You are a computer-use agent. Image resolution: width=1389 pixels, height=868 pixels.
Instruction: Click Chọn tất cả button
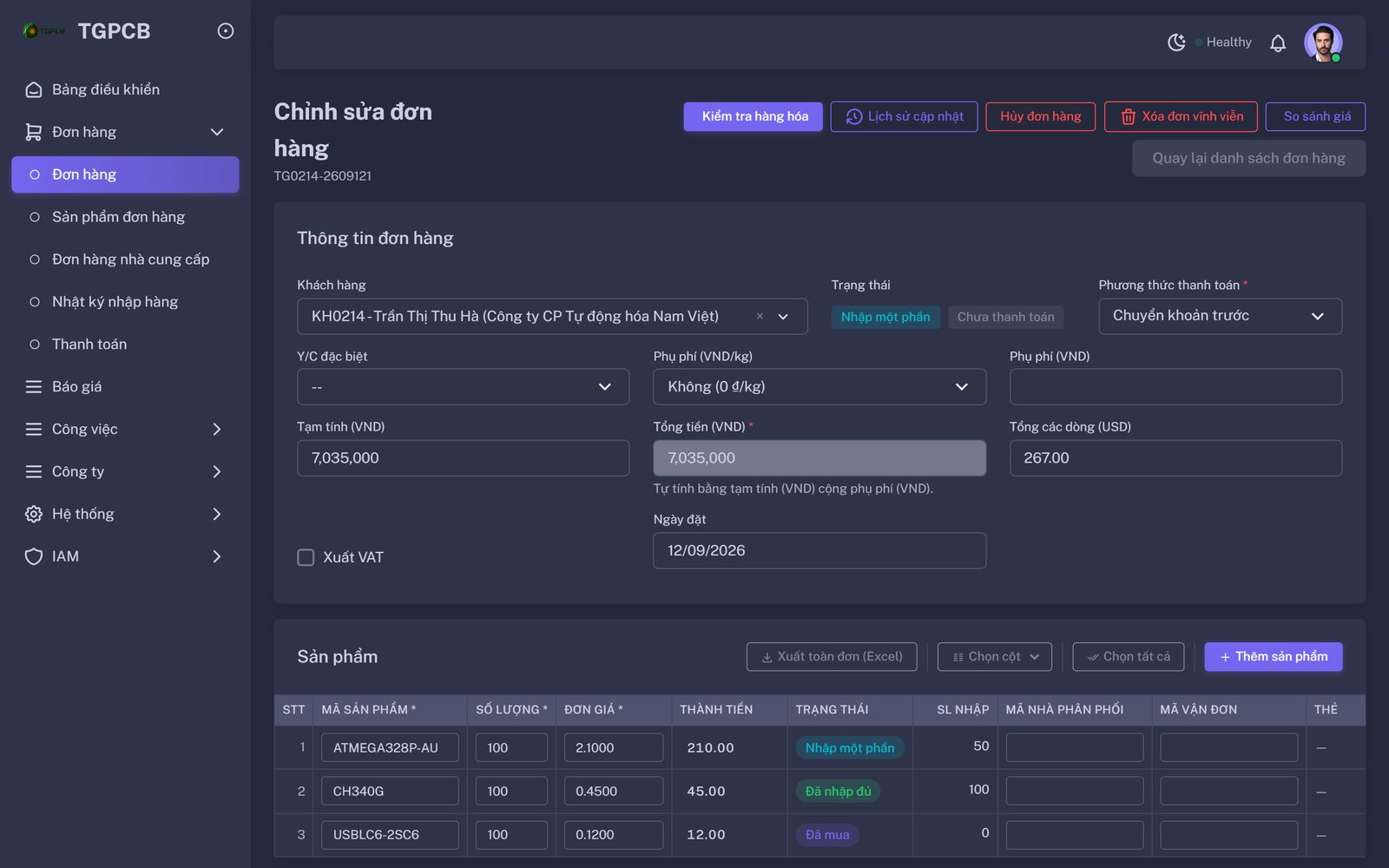coord(1129,657)
